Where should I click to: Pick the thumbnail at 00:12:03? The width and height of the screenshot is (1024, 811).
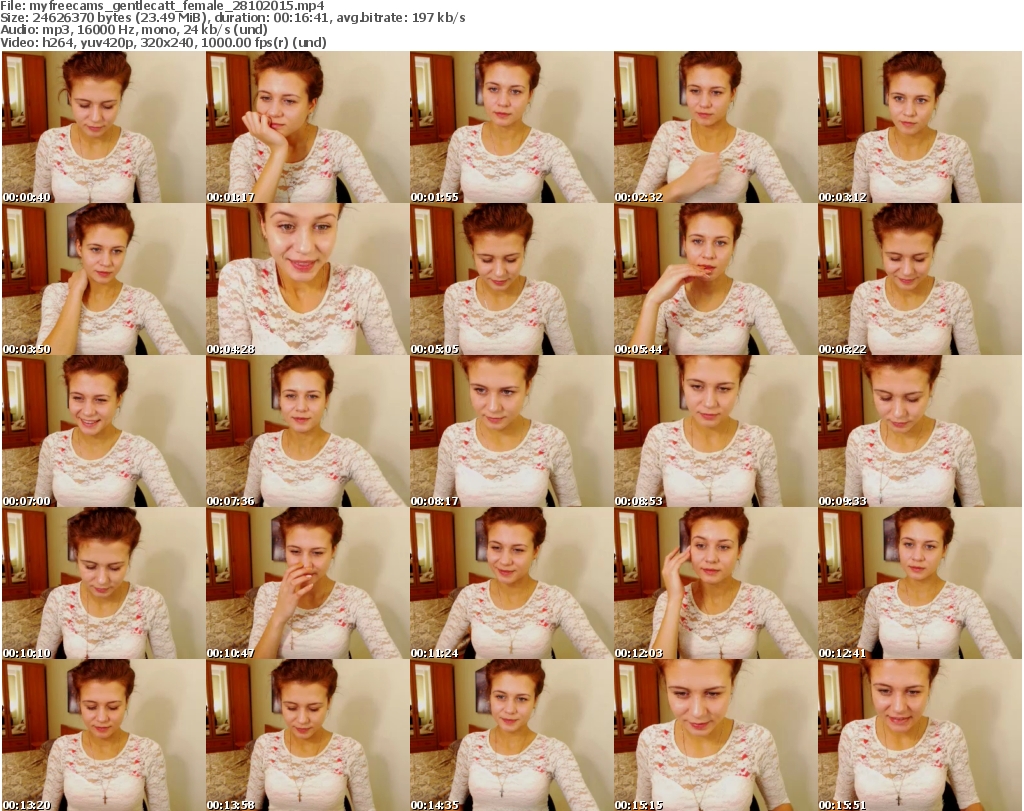(715, 584)
